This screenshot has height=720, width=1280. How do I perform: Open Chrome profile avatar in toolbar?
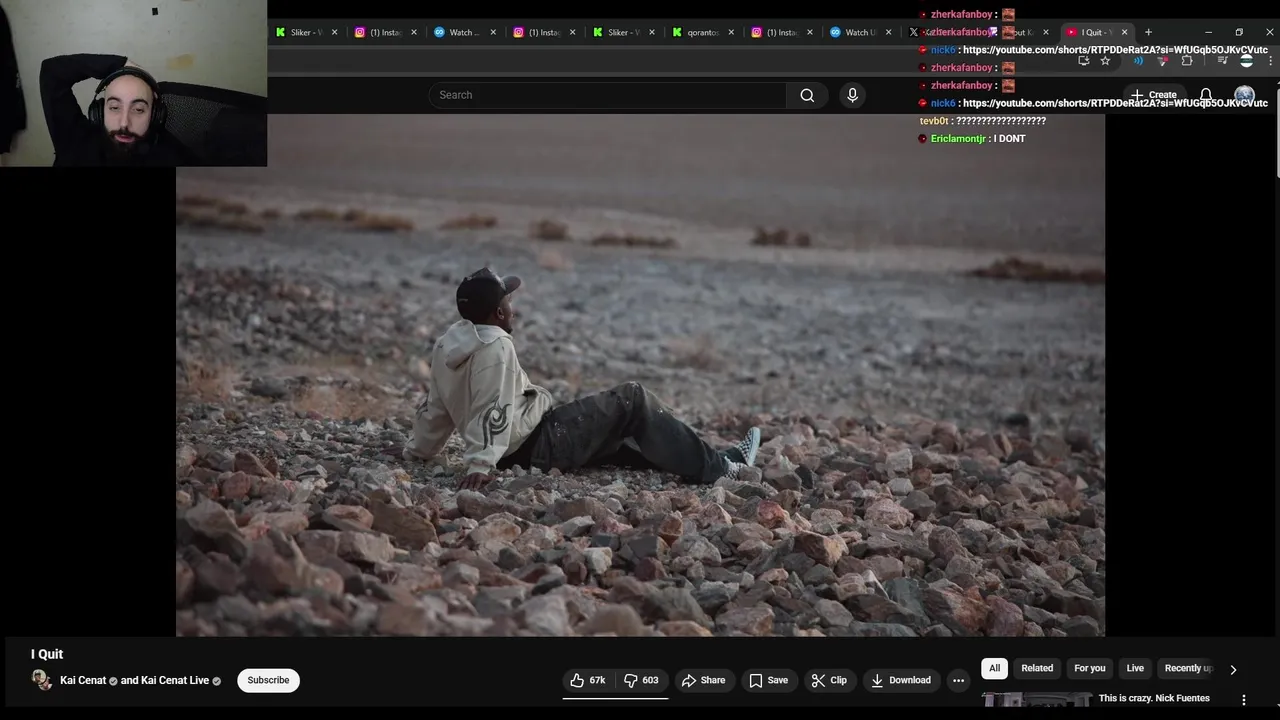(x=1246, y=61)
